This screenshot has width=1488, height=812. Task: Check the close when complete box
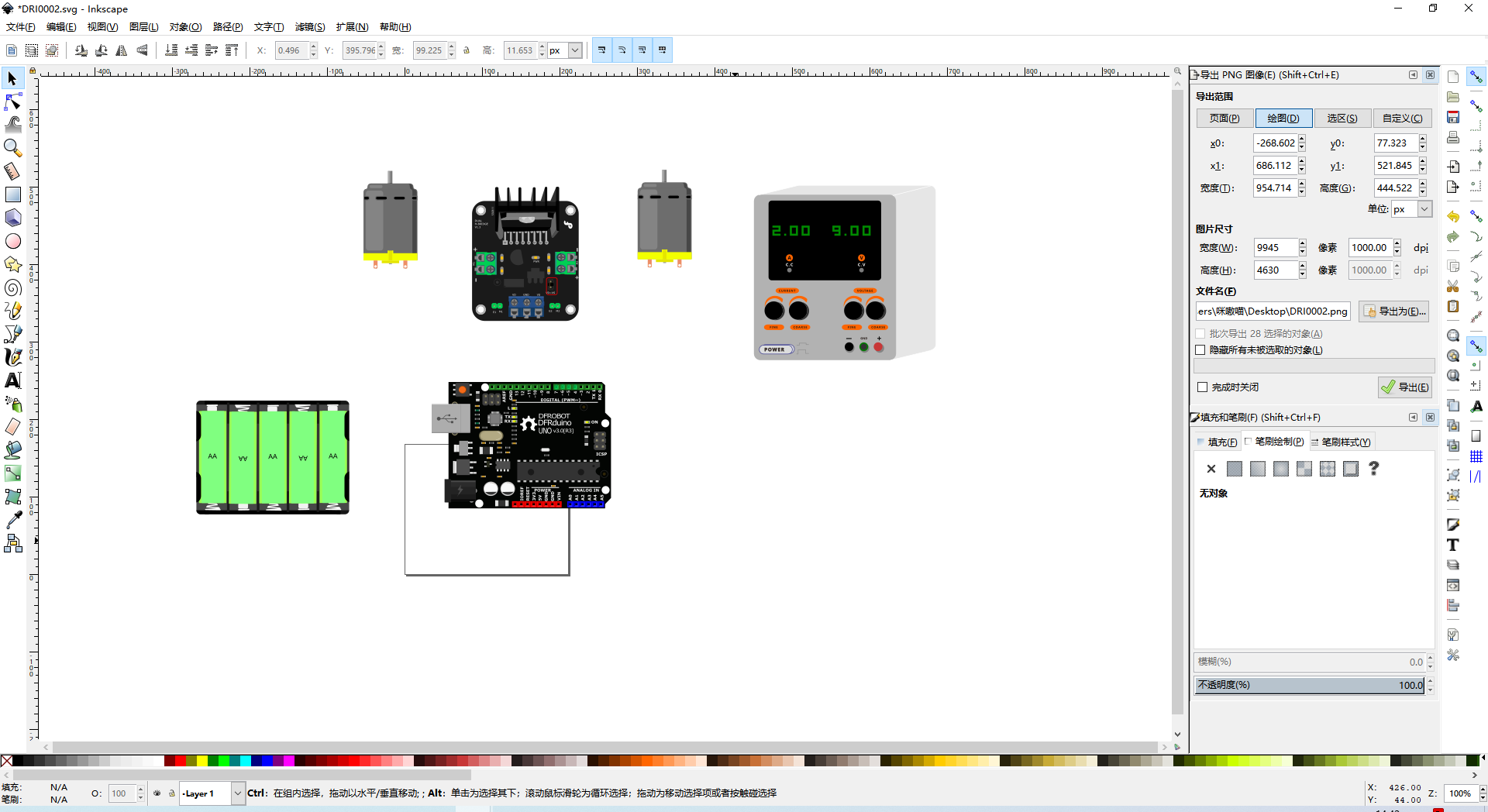(1203, 387)
